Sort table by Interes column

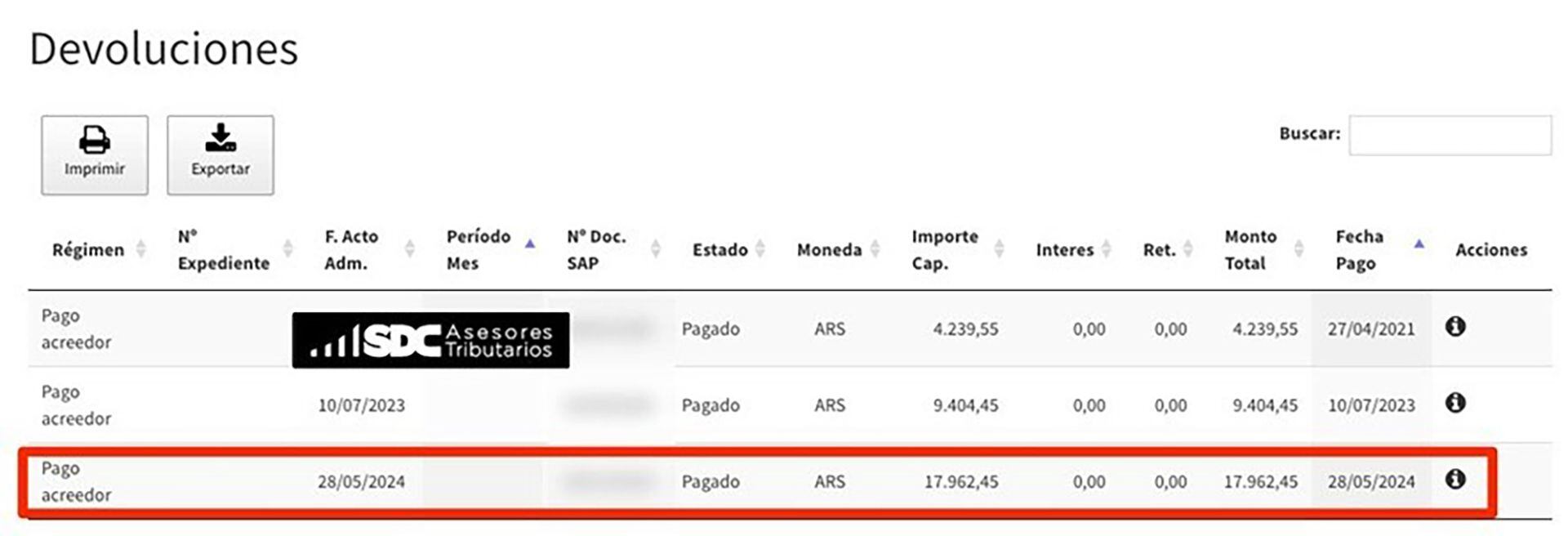coord(1065,249)
